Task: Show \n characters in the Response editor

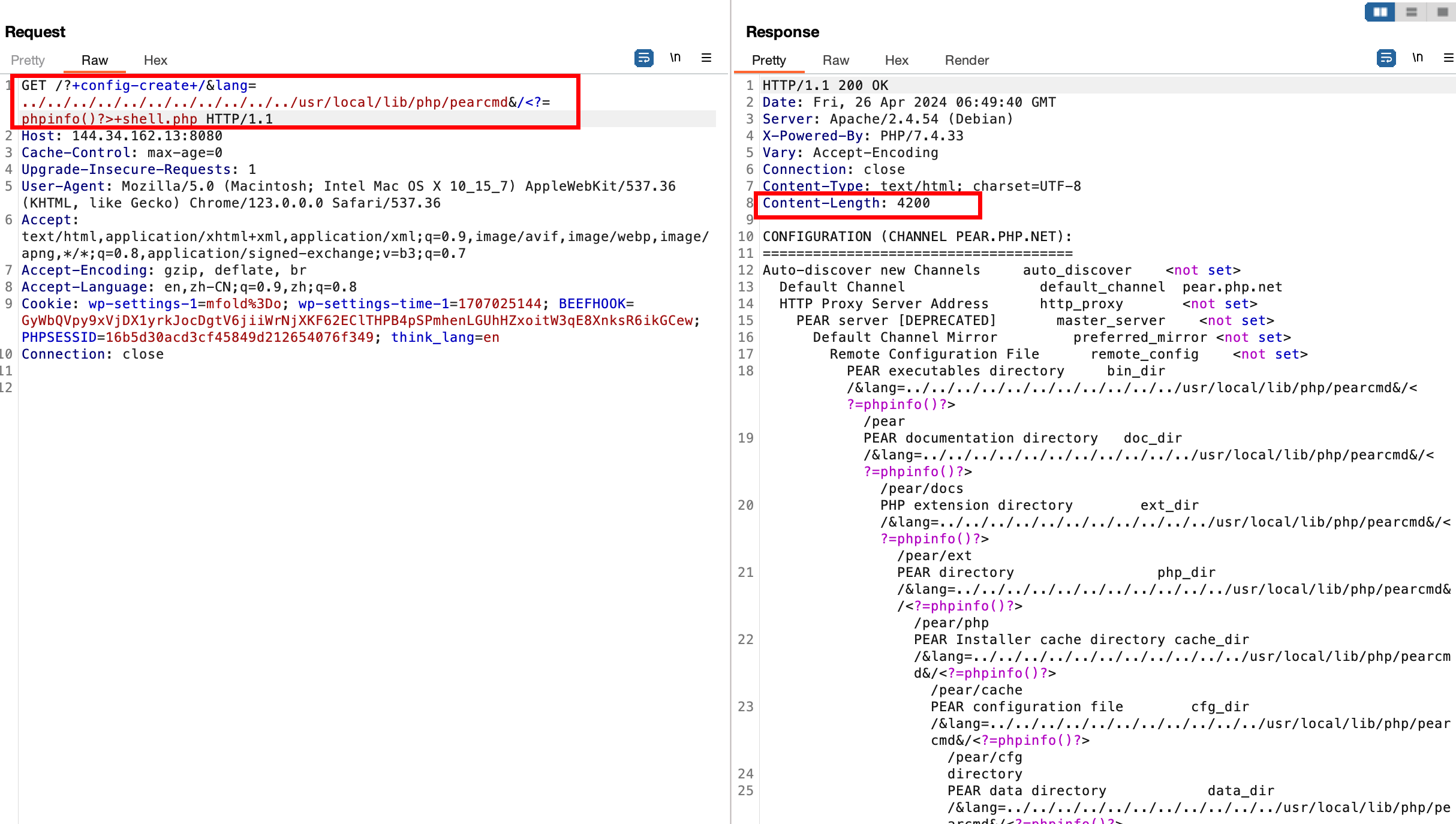Action: point(1418,58)
